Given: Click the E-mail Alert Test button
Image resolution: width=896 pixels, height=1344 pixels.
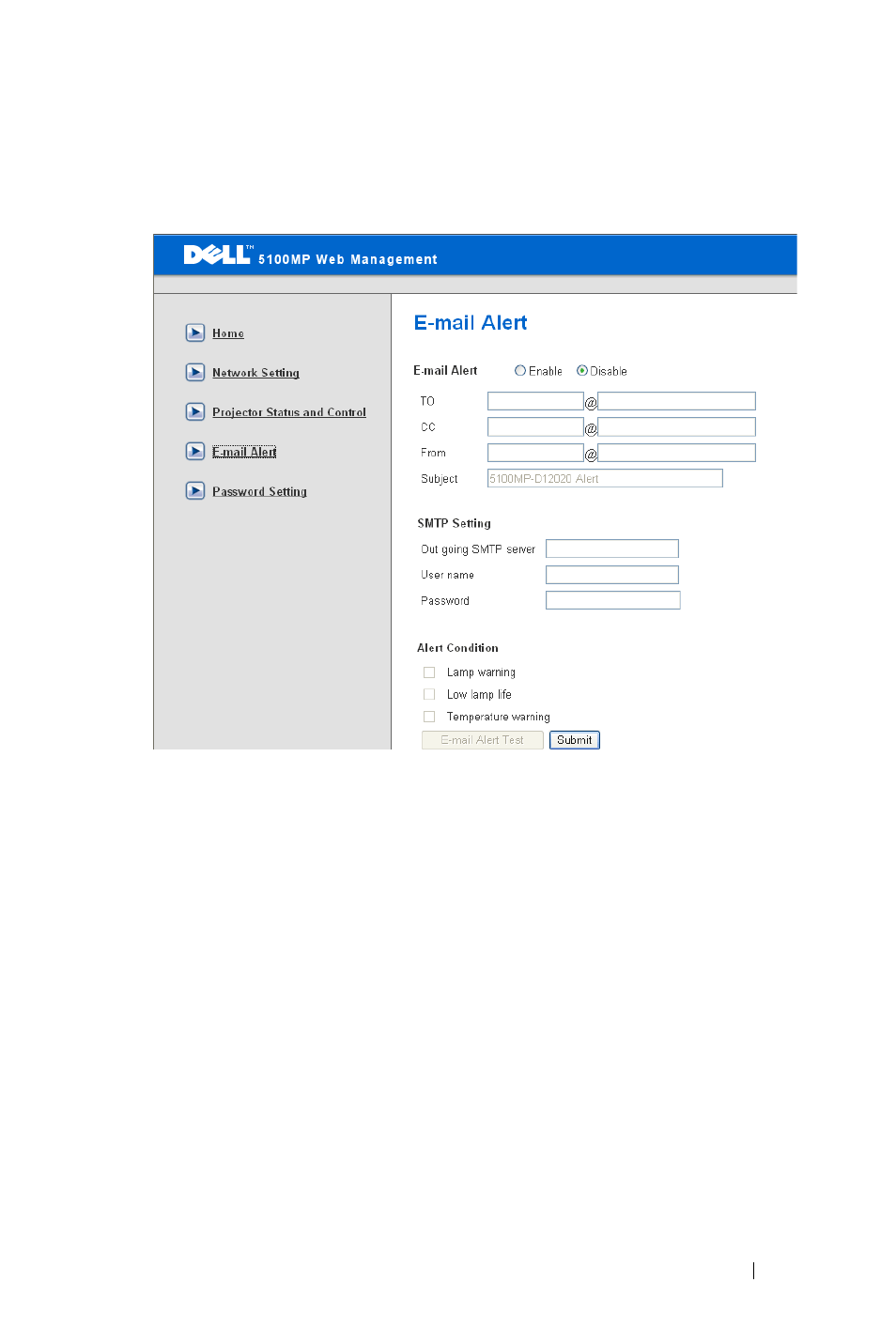Looking at the screenshot, I should 483,740.
